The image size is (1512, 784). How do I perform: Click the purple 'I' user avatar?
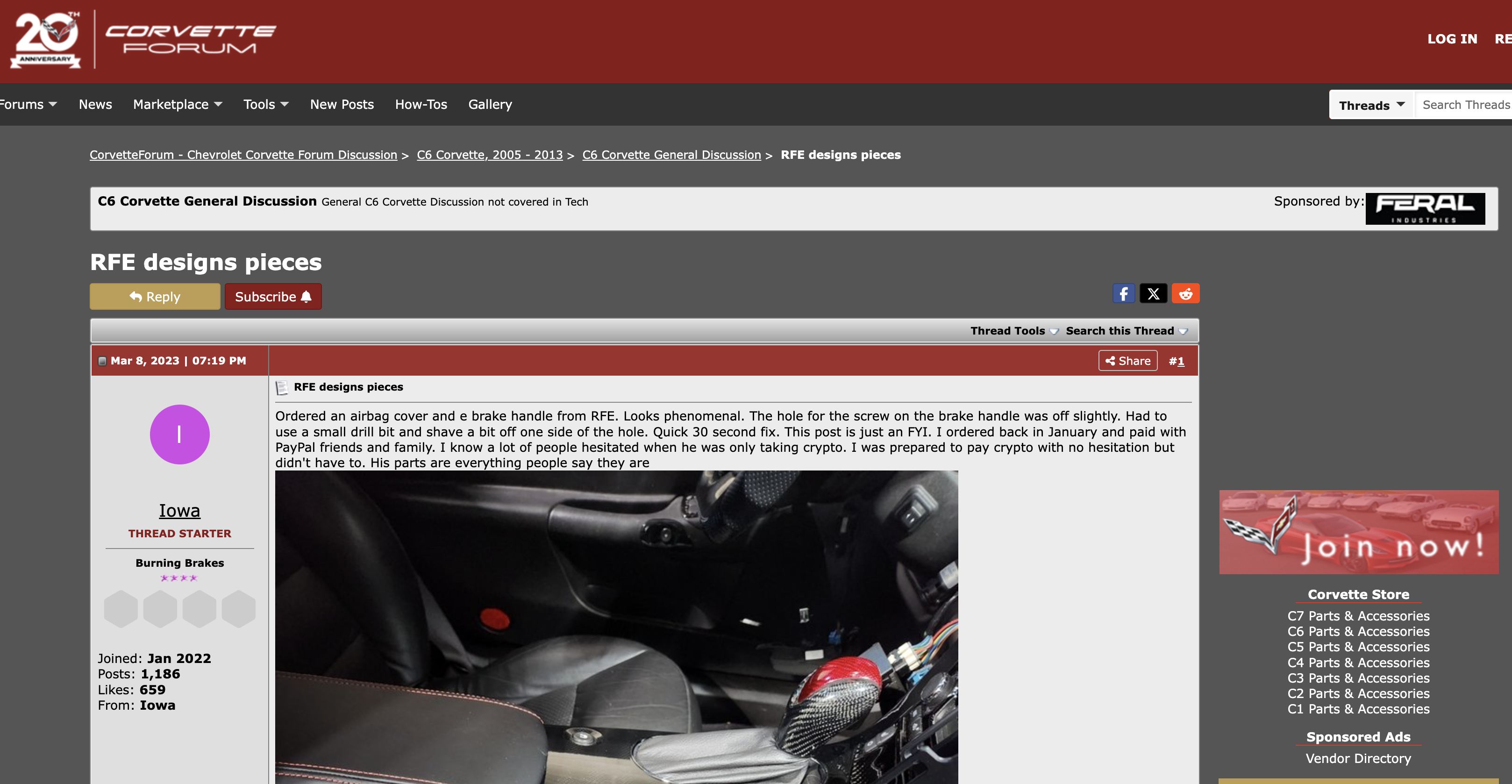click(179, 434)
